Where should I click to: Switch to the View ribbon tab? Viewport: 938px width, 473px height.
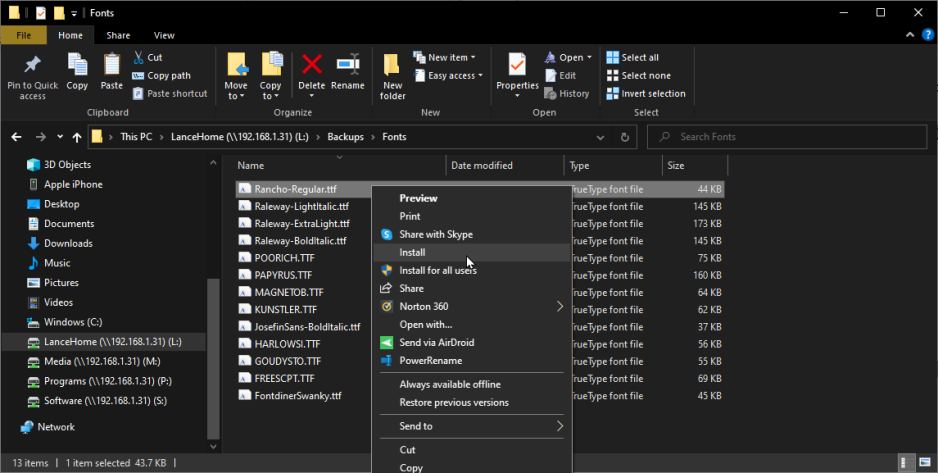(x=164, y=35)
